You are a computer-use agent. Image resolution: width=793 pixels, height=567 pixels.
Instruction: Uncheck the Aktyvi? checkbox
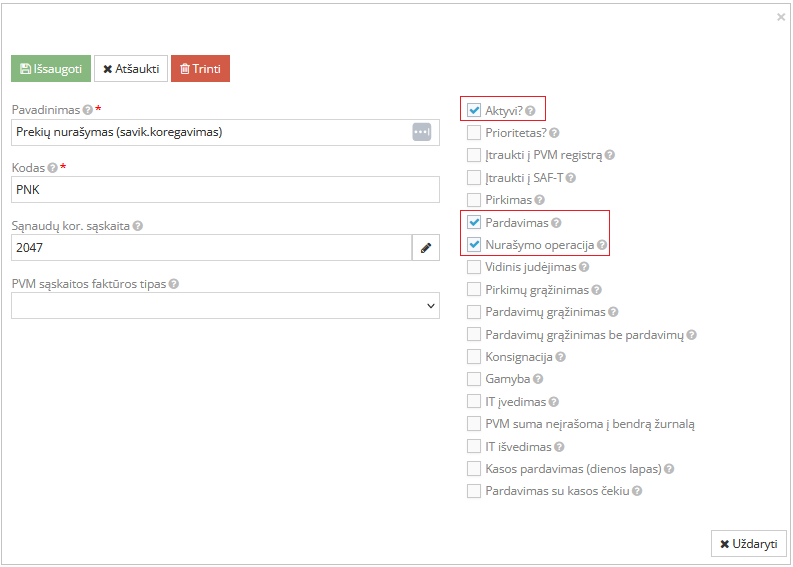pos(474,110)
